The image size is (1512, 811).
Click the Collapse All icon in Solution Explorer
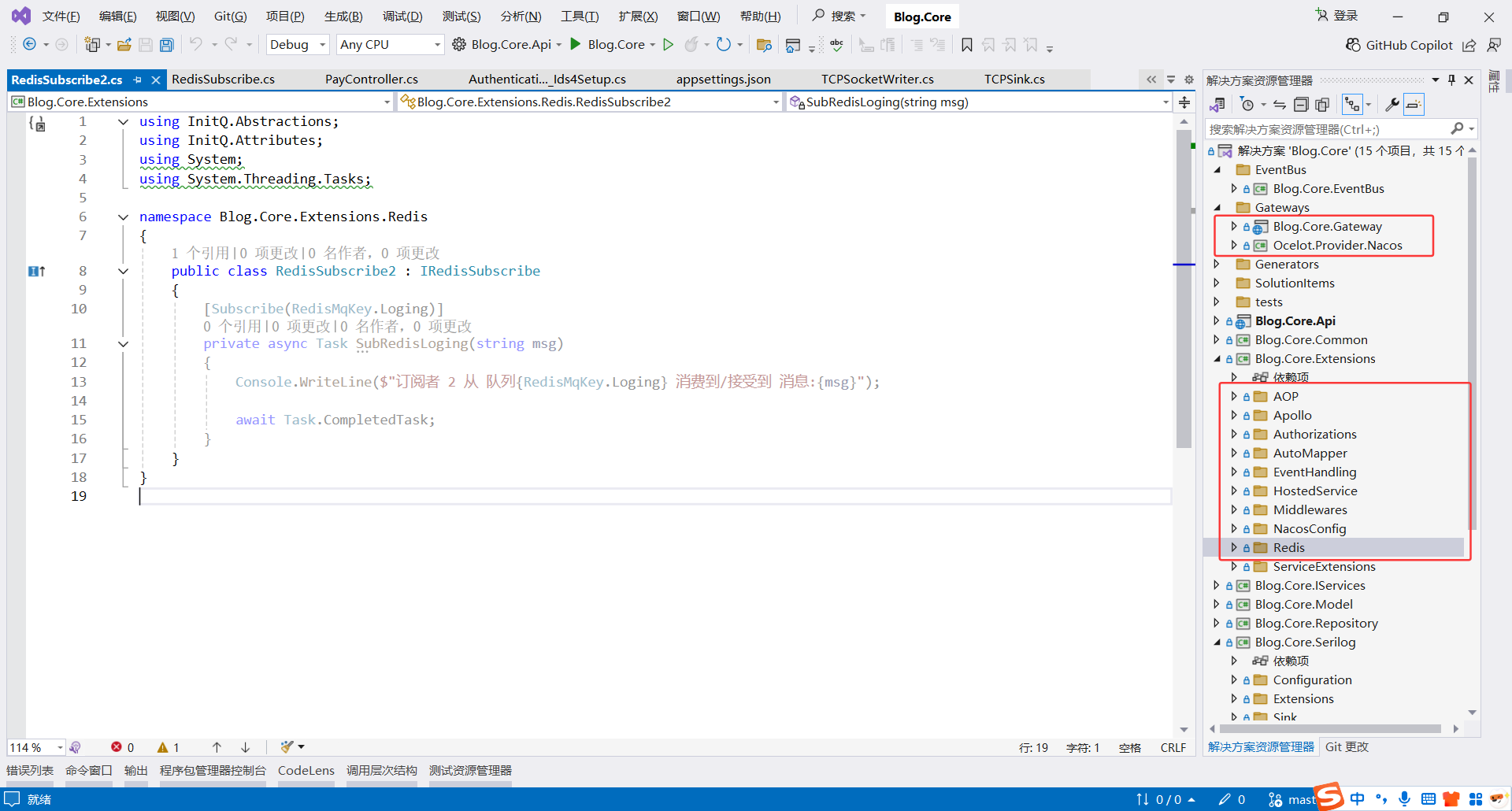pyautogui.click(x=1301, y=104)
